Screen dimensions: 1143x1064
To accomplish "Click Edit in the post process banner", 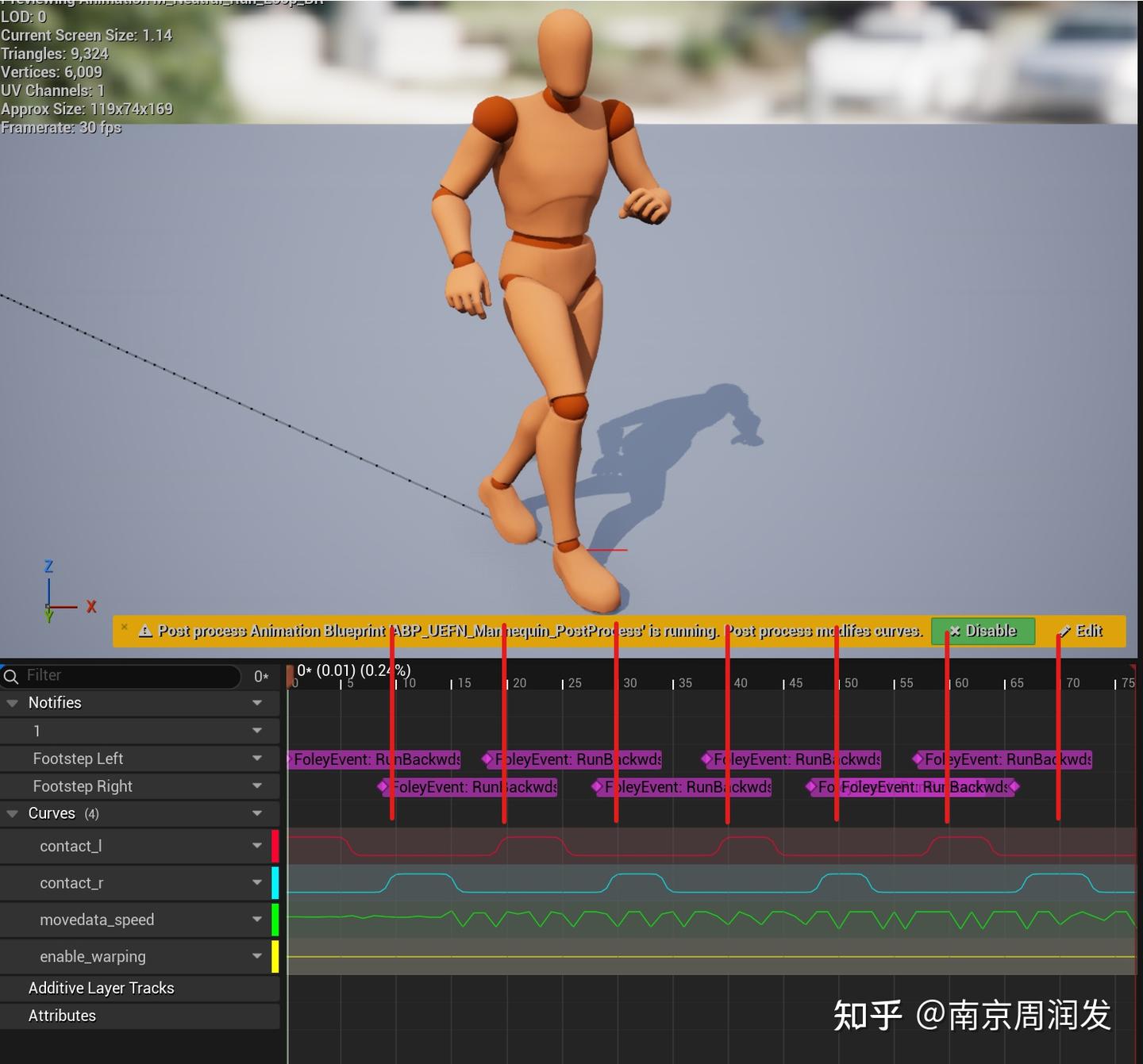I will 1081,631.
